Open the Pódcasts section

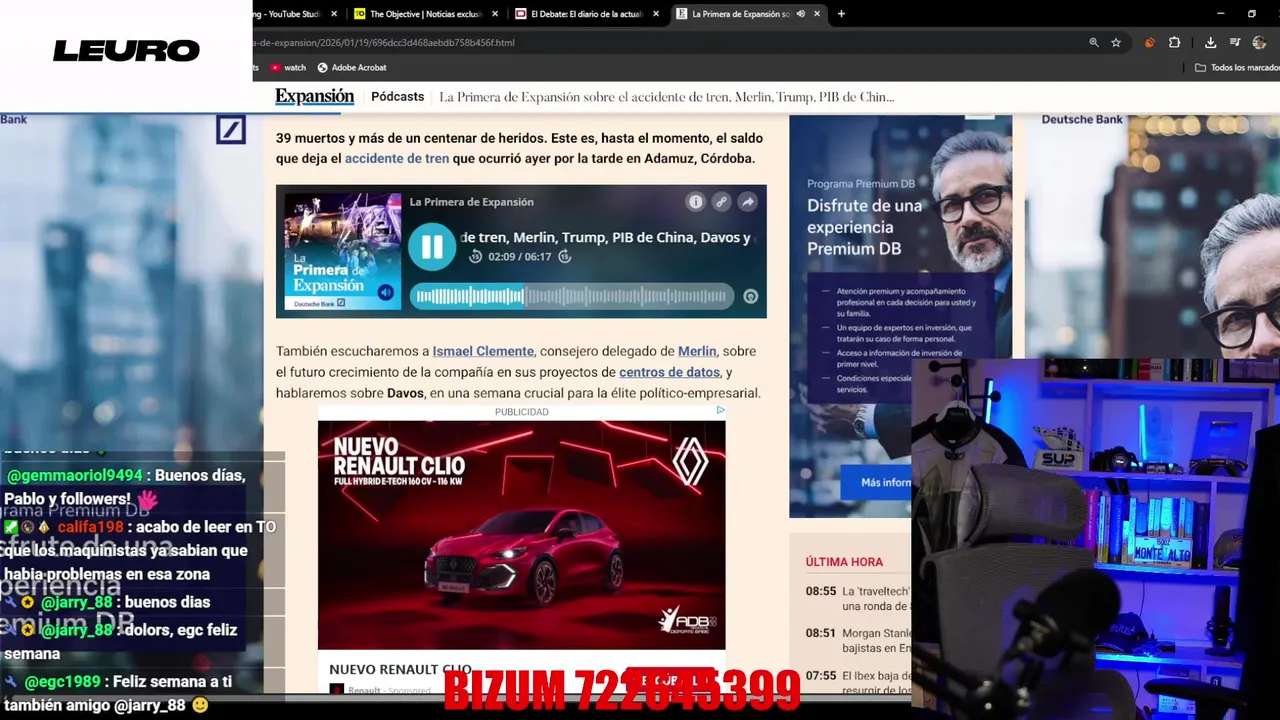398,96
